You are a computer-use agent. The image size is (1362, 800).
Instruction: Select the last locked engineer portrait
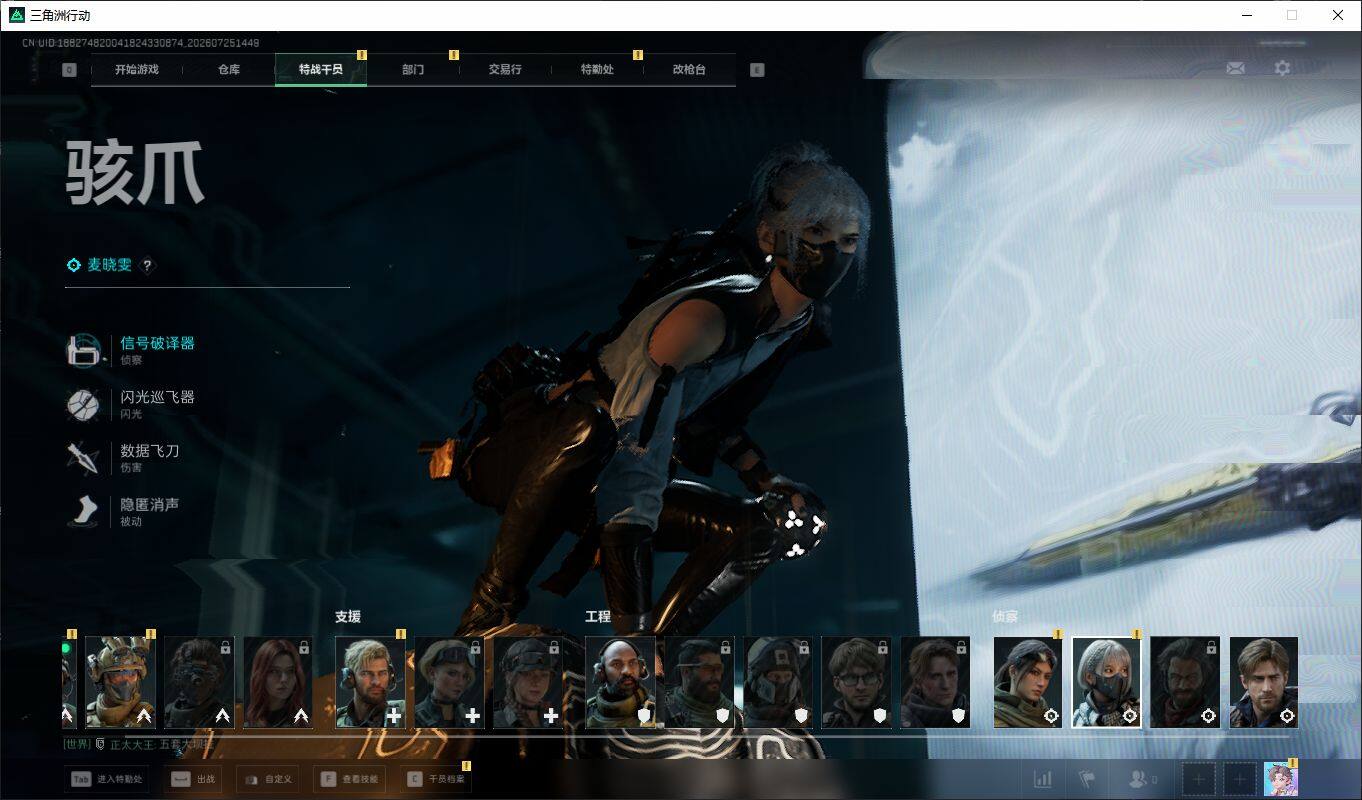(x=936, y=682)
